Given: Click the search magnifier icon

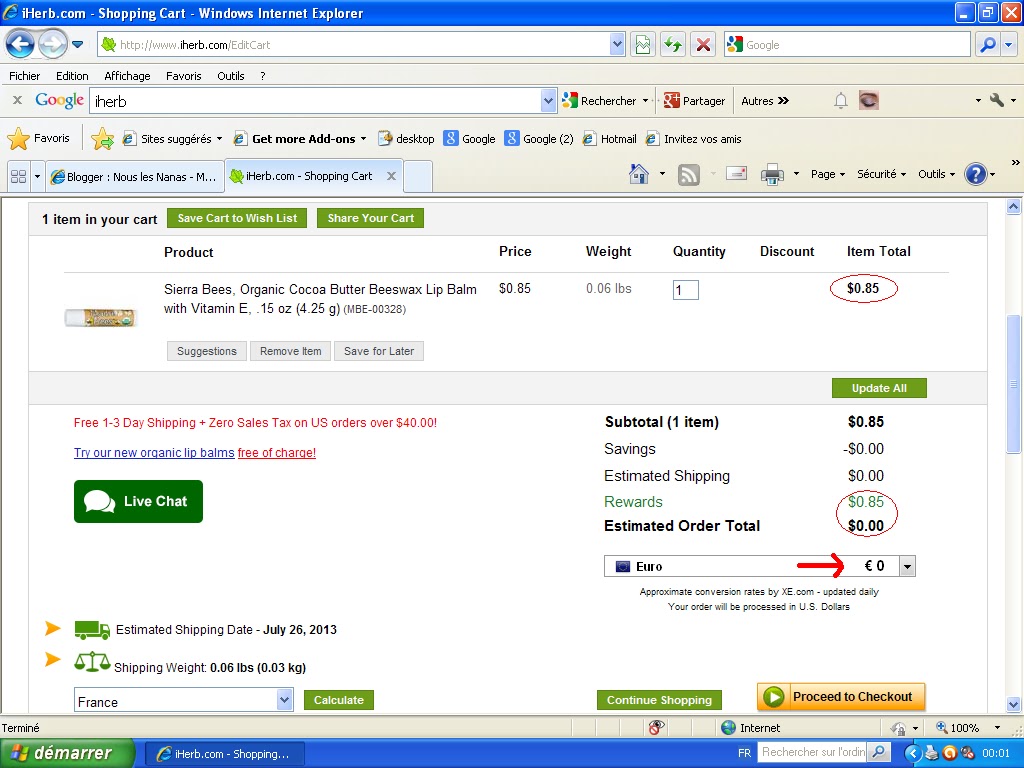Looking at the screenshot, I should point(988,44).
